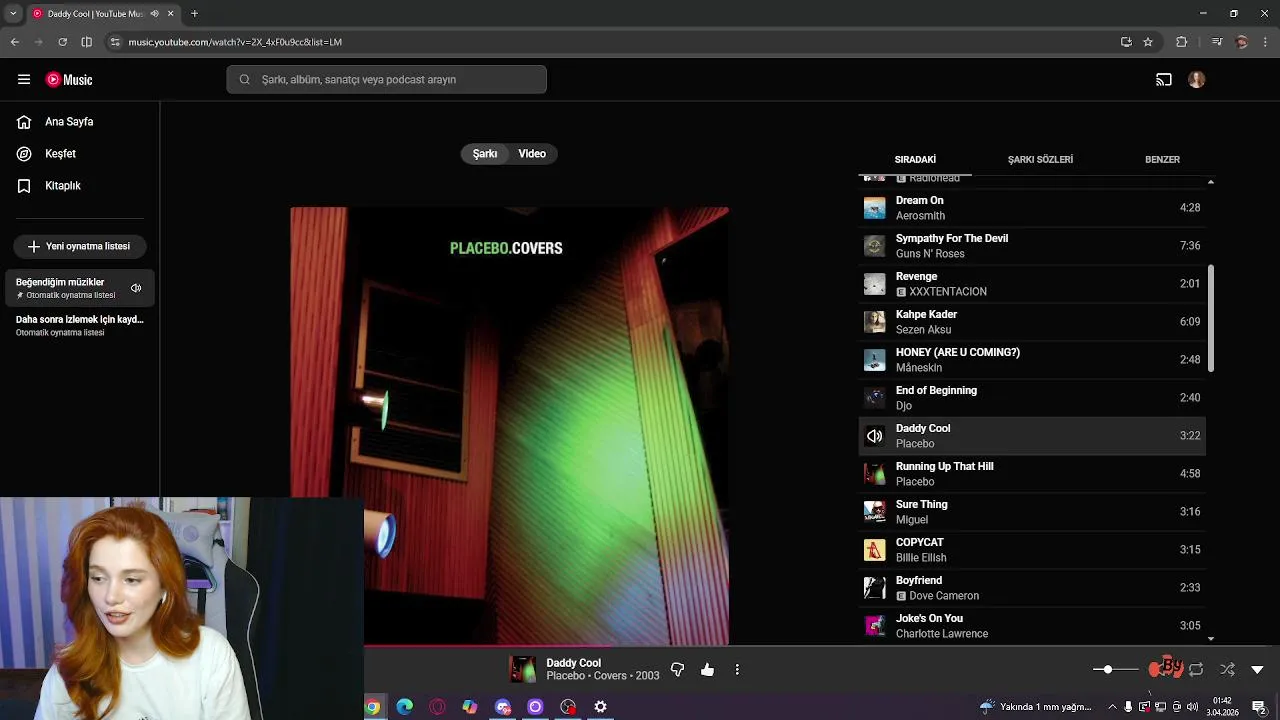Open the install app icon in address bar
This screenshot has width=1280, height=720.
pyautogui.click(x=1126, y=42)
